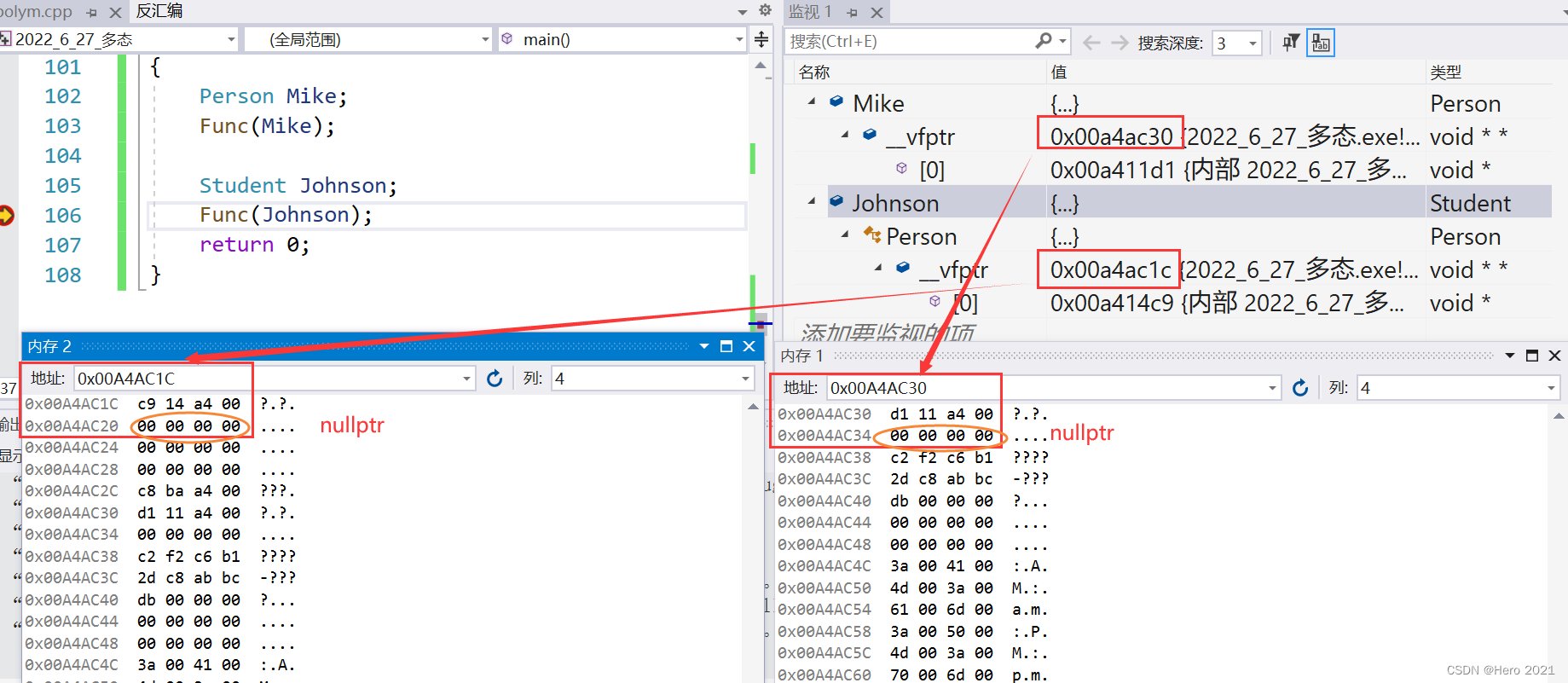Viewport: 1568px width, 683px height.
Task: Open 内存 1 address history dropdown
Action: point(1272,388)
